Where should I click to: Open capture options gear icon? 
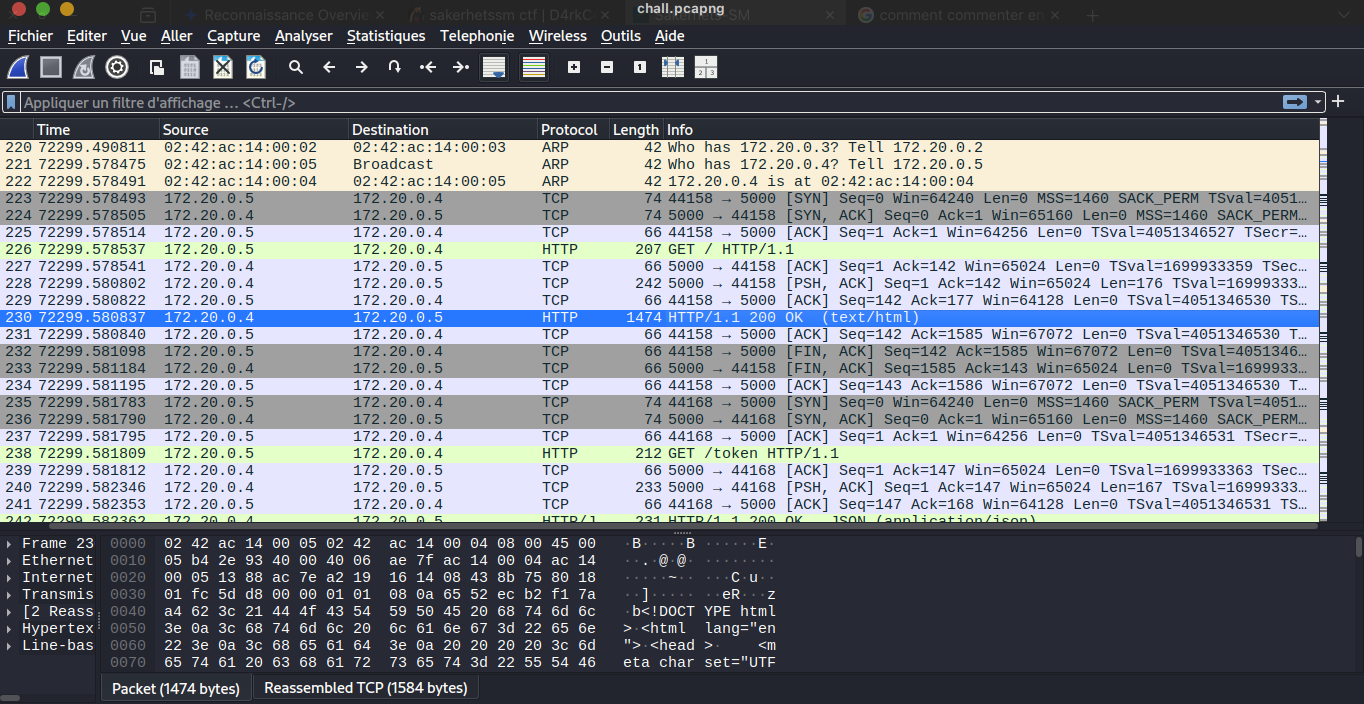pyautogui.click(x=117, y=67)
